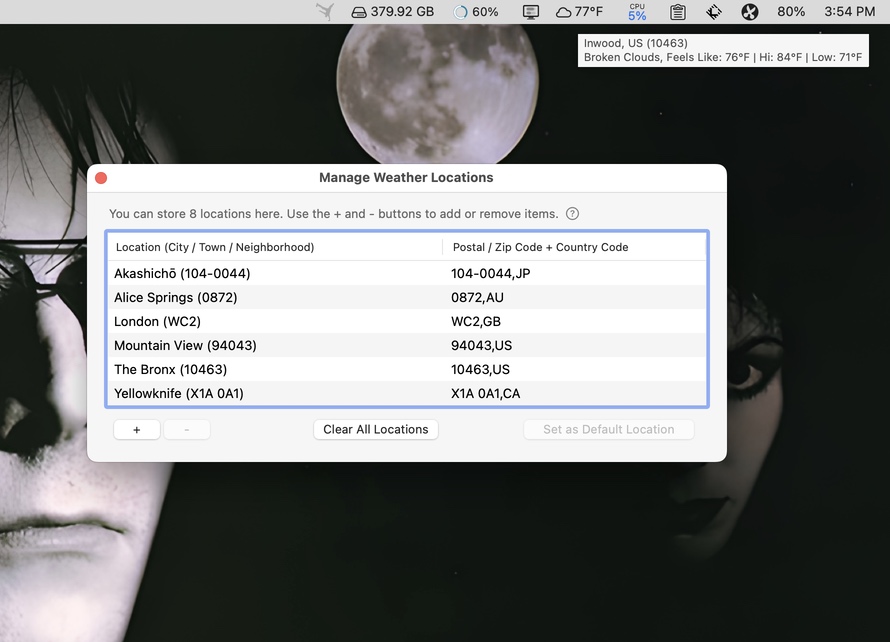Image resolution: width=890 pixels, height=642 pixels.
Task: Click the 10463,US postal code cell
Action: (480, 370)
